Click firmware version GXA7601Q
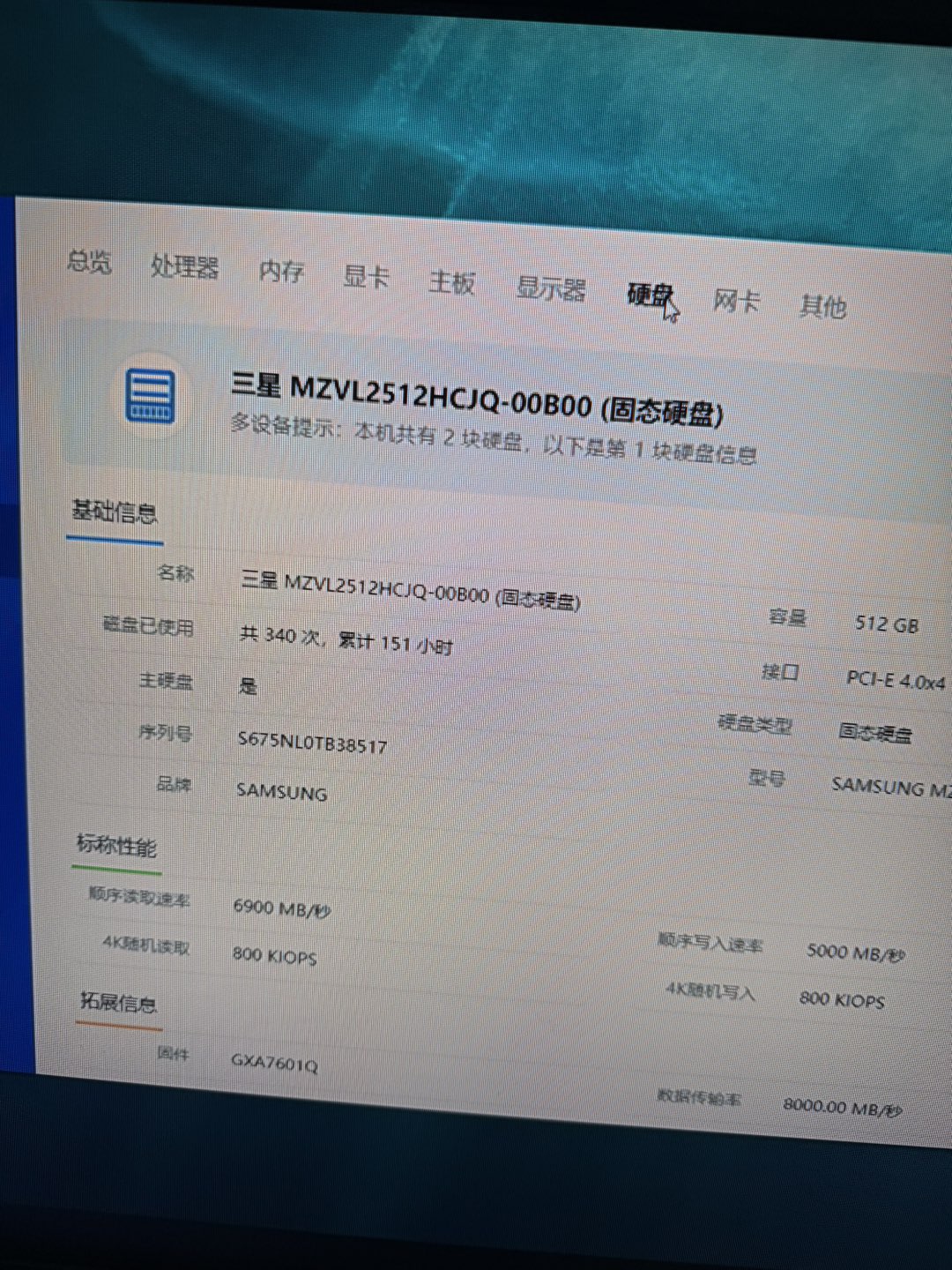The height and width of the screenshot is (1270, 952). pos(274,1063)
